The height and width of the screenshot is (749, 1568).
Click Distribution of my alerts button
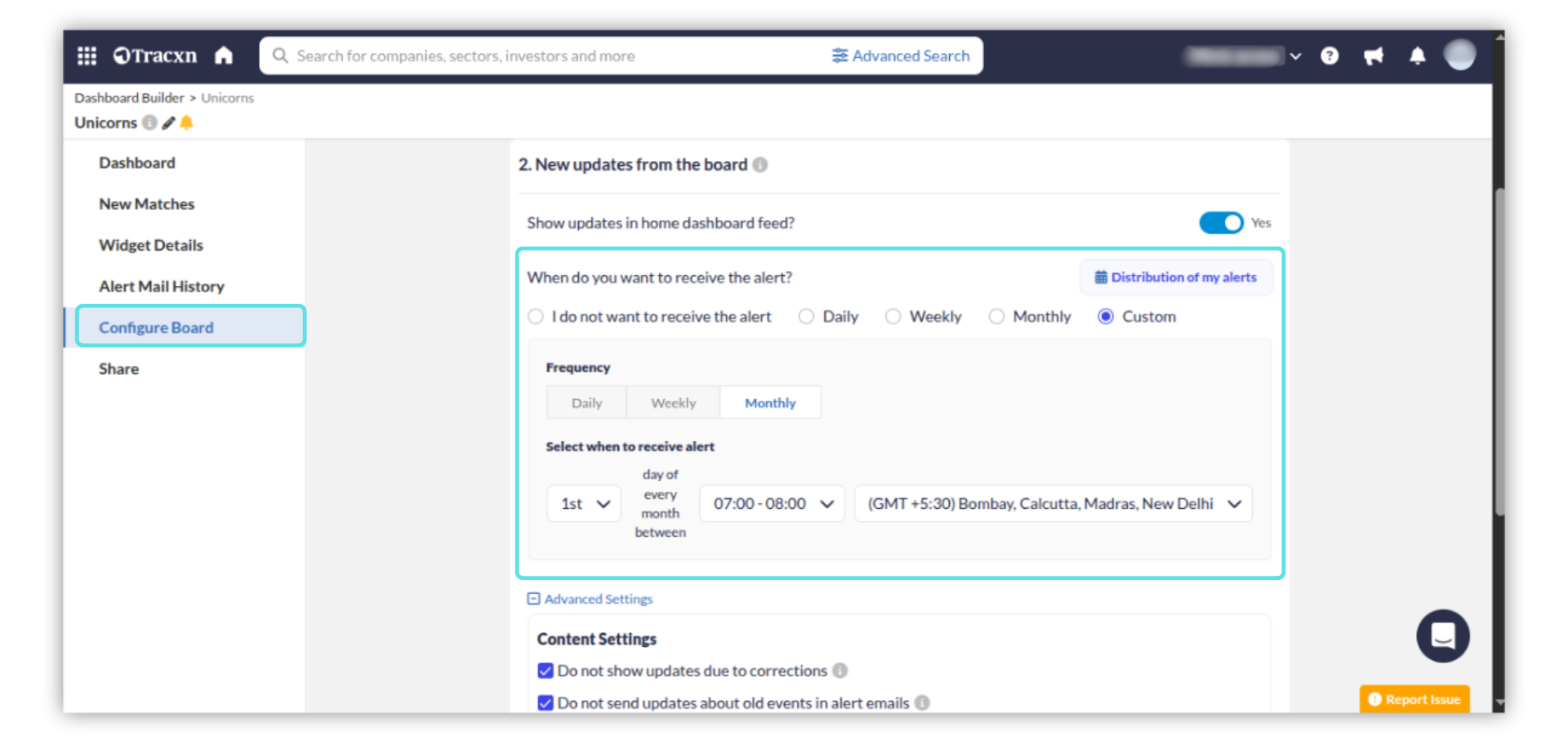(x=1175, y=278)
